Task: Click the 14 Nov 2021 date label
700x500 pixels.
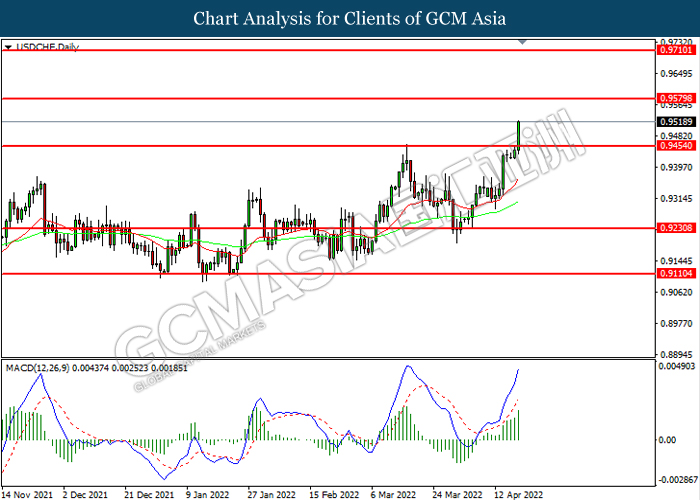Action: click(27, 495)
